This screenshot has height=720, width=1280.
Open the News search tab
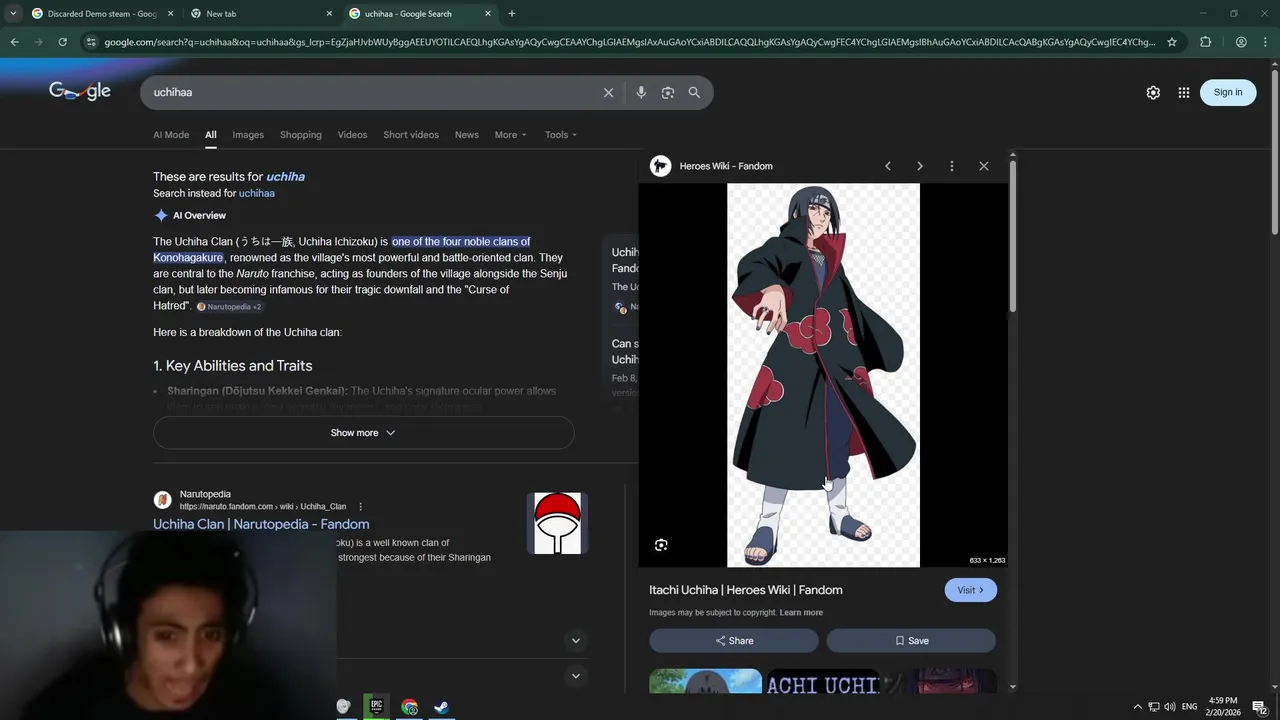click(x=467, y=135)
